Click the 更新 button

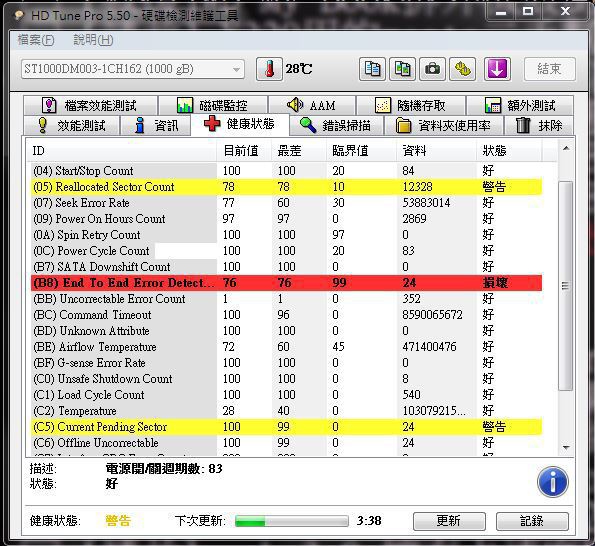pos(449,521)
